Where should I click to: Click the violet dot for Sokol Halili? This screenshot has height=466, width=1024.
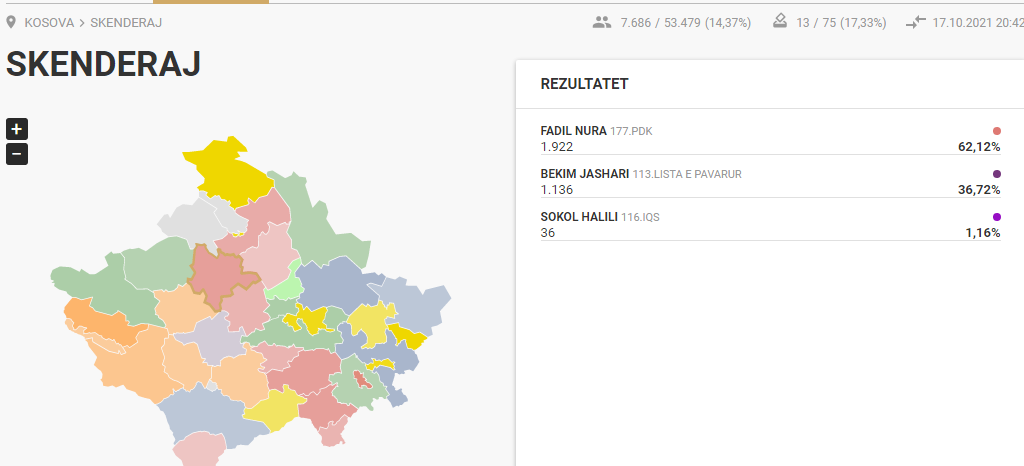[x=996, y=217]
